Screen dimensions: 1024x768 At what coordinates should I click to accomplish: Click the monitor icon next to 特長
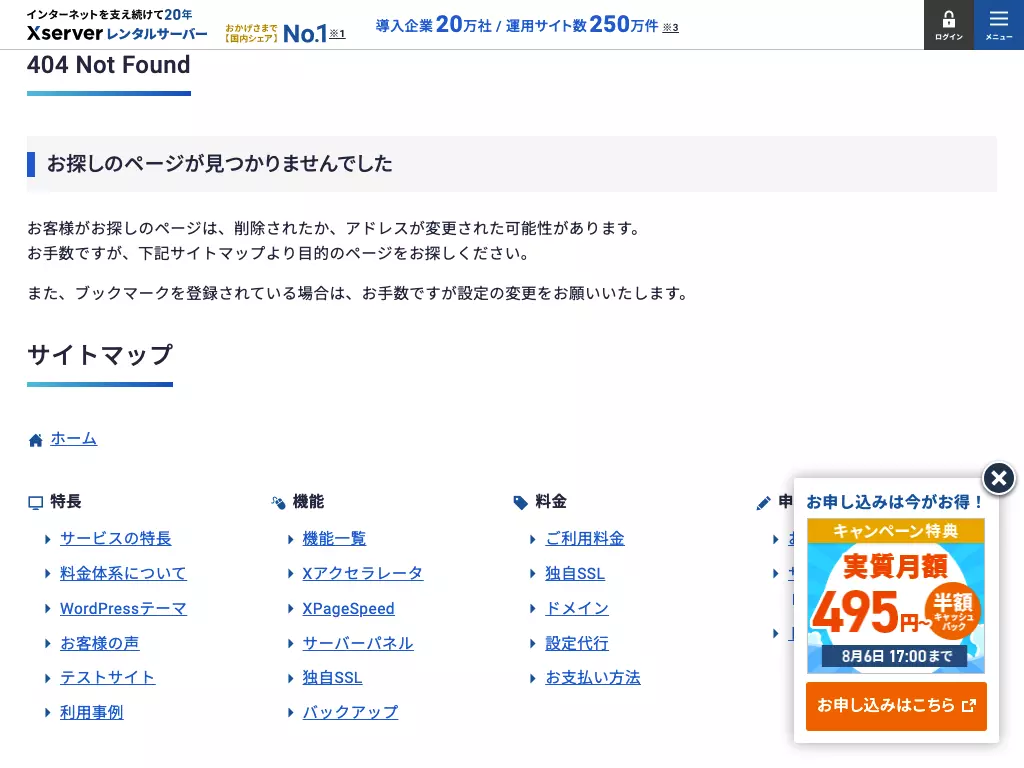35,502
